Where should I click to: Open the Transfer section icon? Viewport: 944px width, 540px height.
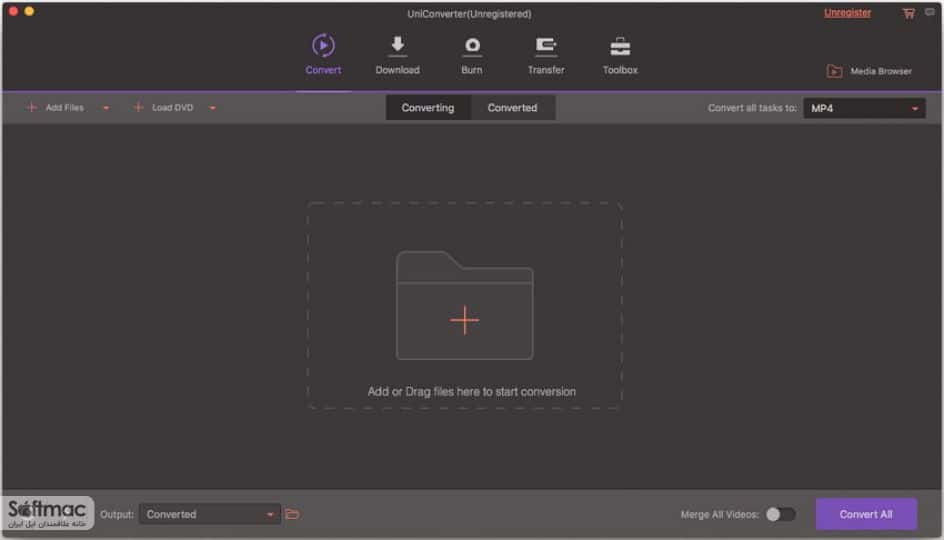pos(546,46)
